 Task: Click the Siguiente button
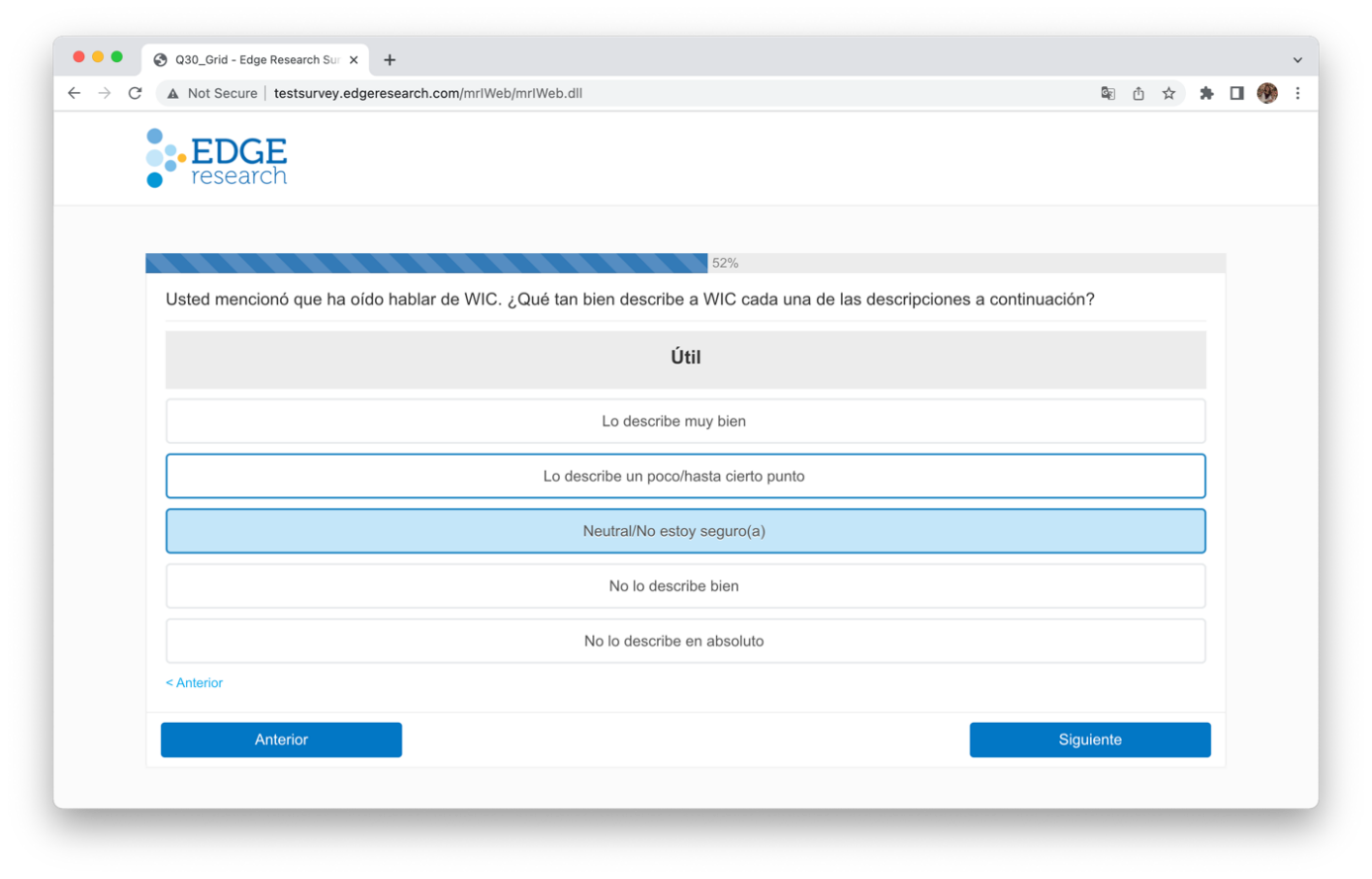coord(1090,740)
